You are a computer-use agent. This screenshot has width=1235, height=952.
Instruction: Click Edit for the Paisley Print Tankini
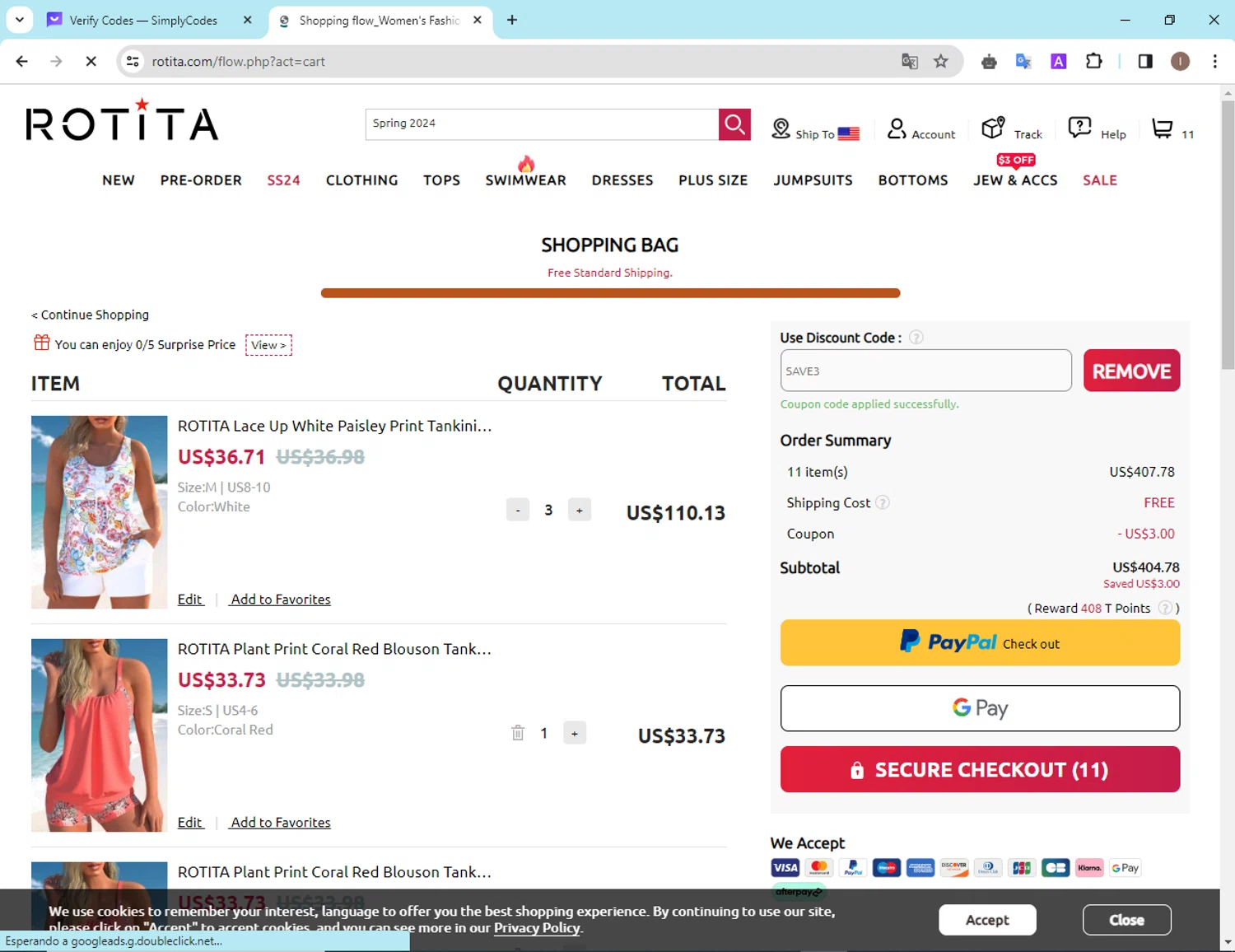190,600
